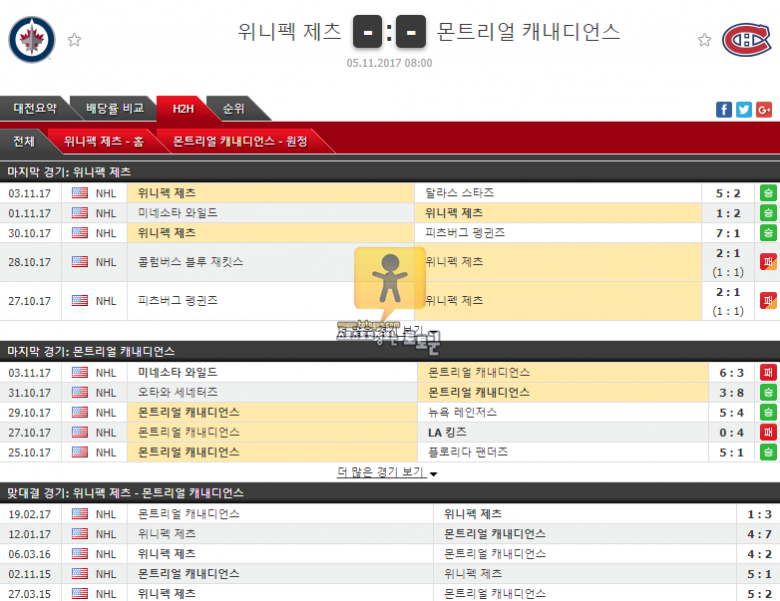Click date 06.03.16 in head-to-head table

pos(29,554)
